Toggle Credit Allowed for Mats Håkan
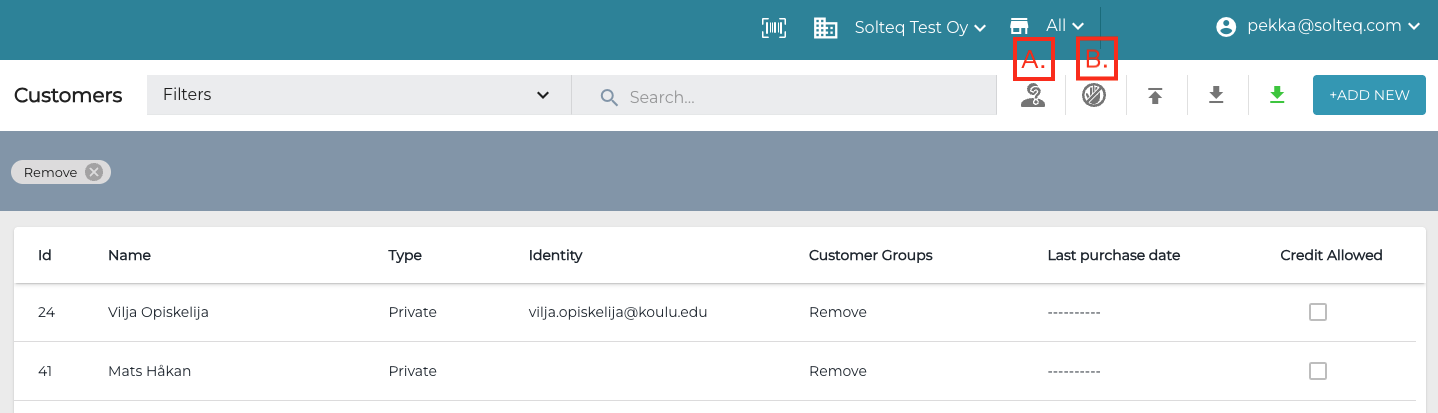Viewport: 1438px width, 413px height. 1318,371
